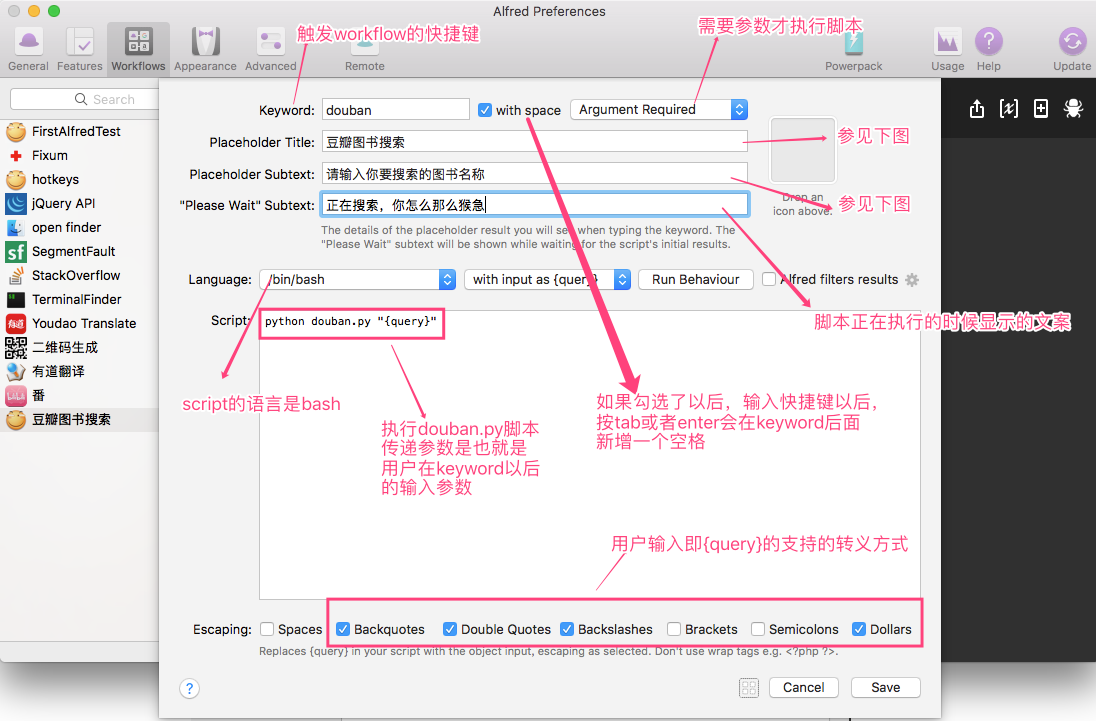Select the TerminalFinder workflow
The height and width of the screenshot is (721, 1096).
(x=79, y=299)
